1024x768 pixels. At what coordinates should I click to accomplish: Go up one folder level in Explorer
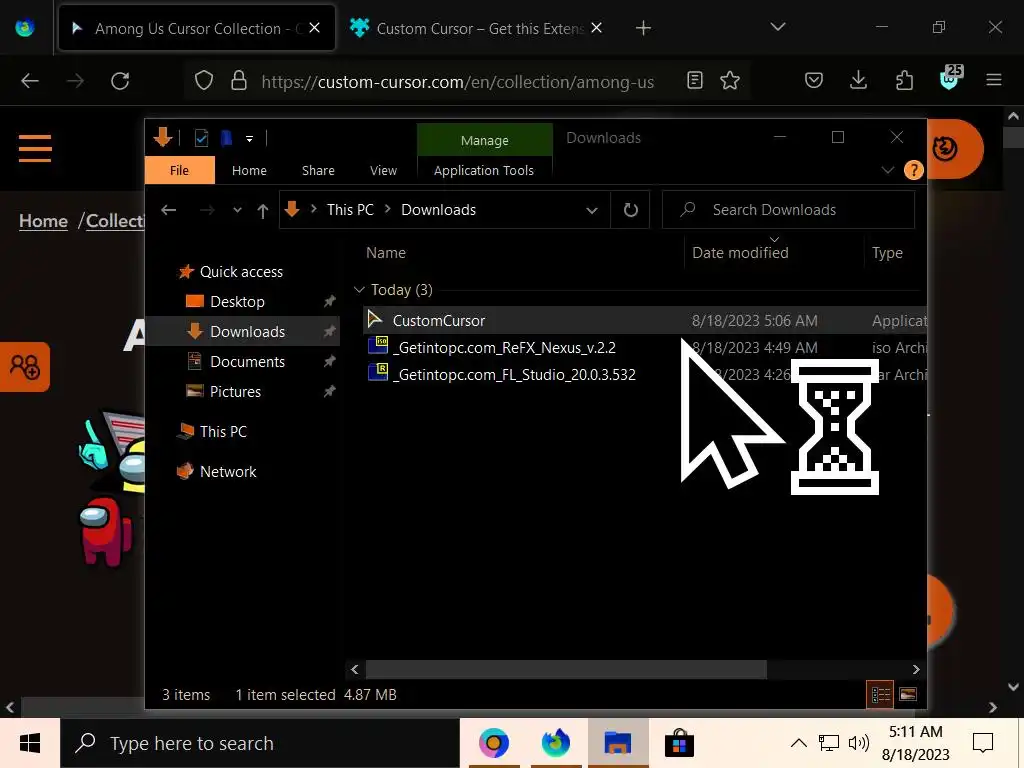pos(263,210)
